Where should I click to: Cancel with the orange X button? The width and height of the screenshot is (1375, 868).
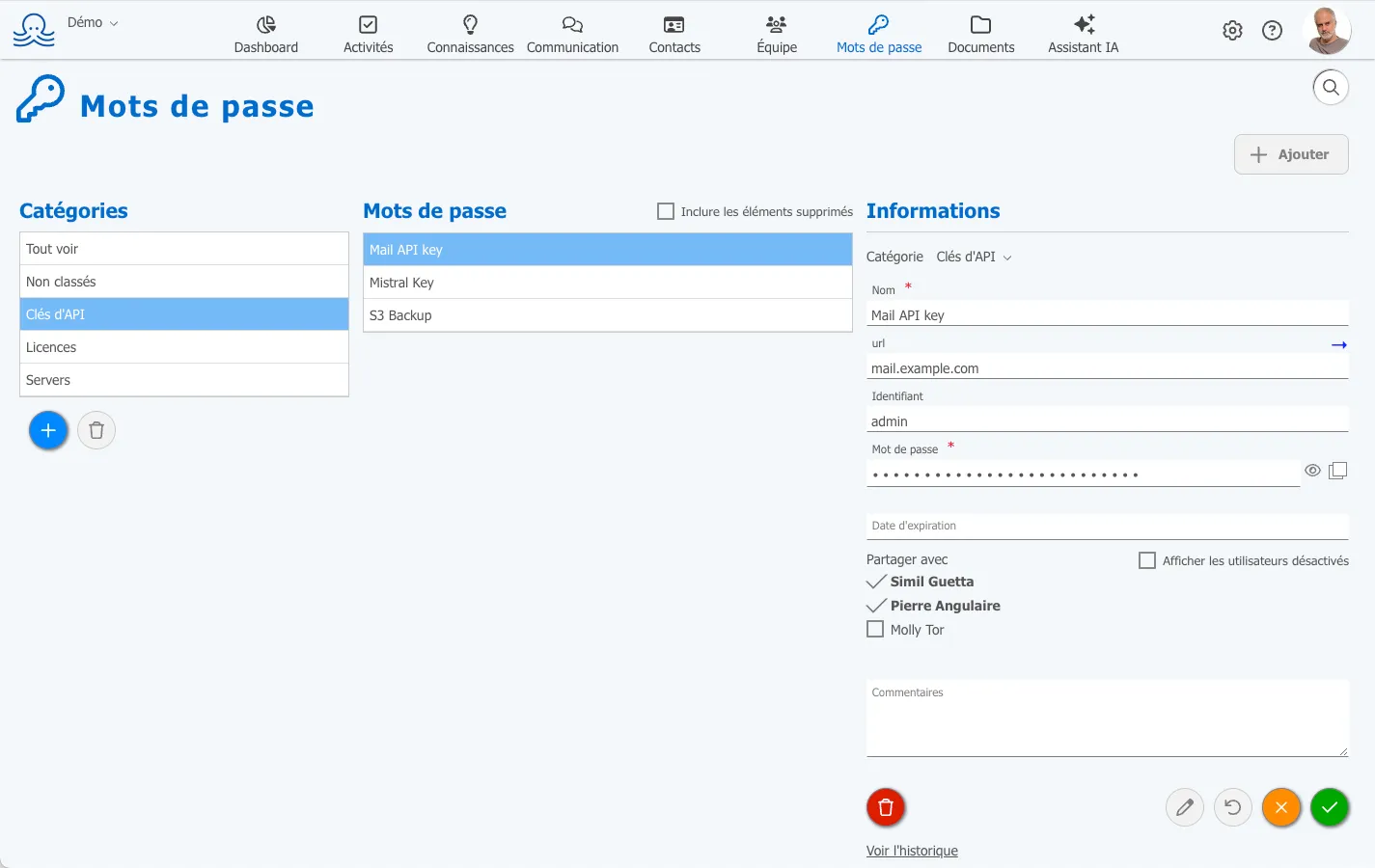pos(1281,807)
